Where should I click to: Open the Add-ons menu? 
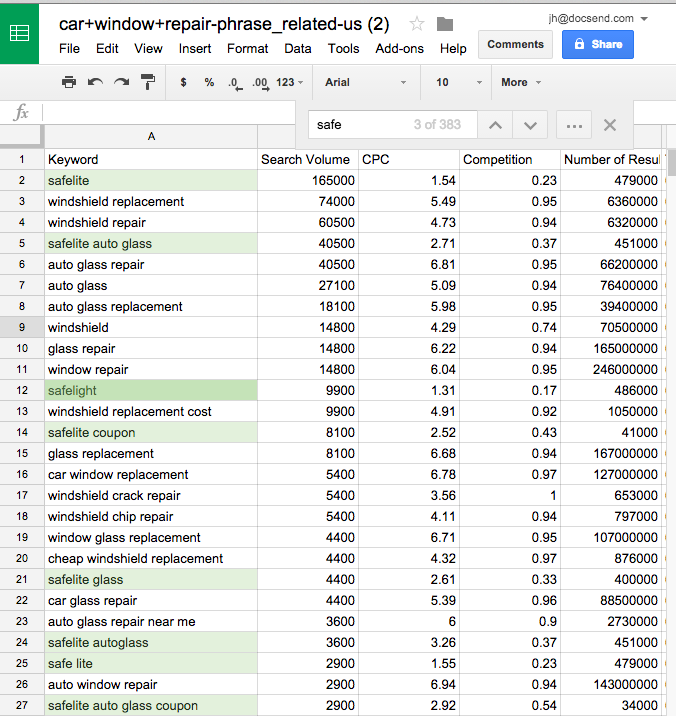(x=399, y=48)
